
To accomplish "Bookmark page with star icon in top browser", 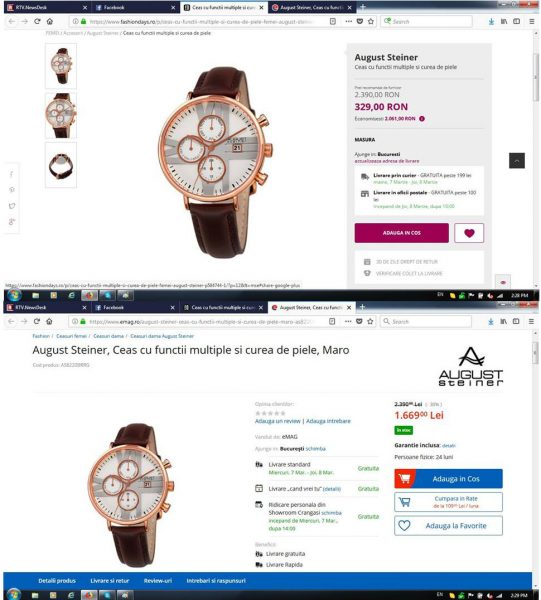I will pos(371,21).
